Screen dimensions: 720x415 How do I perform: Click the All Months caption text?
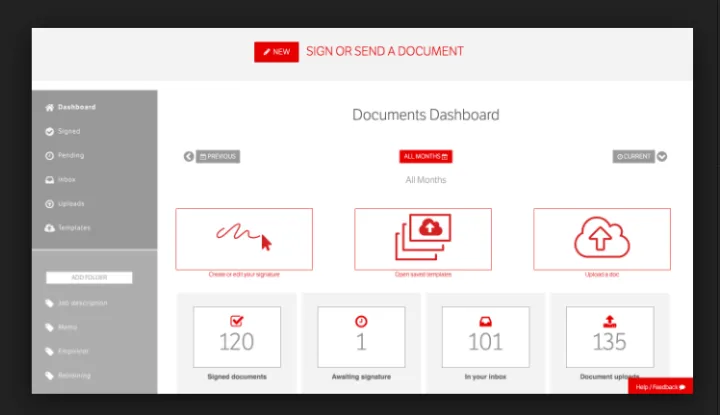click(426, 180)
